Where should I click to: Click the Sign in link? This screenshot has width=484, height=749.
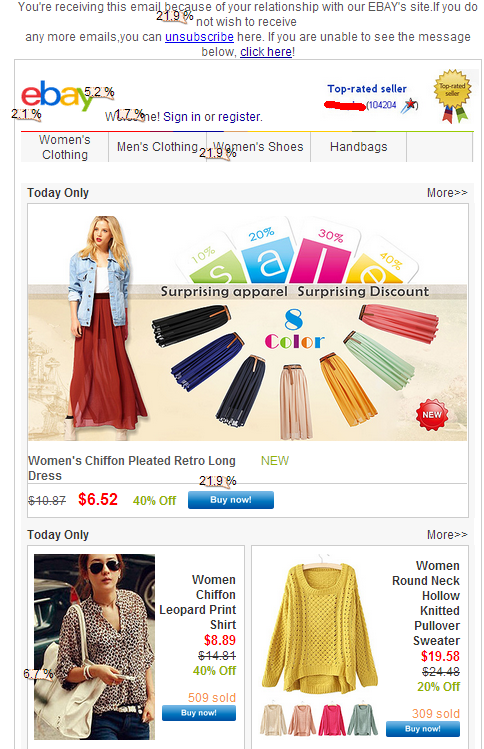pos(182,117)
